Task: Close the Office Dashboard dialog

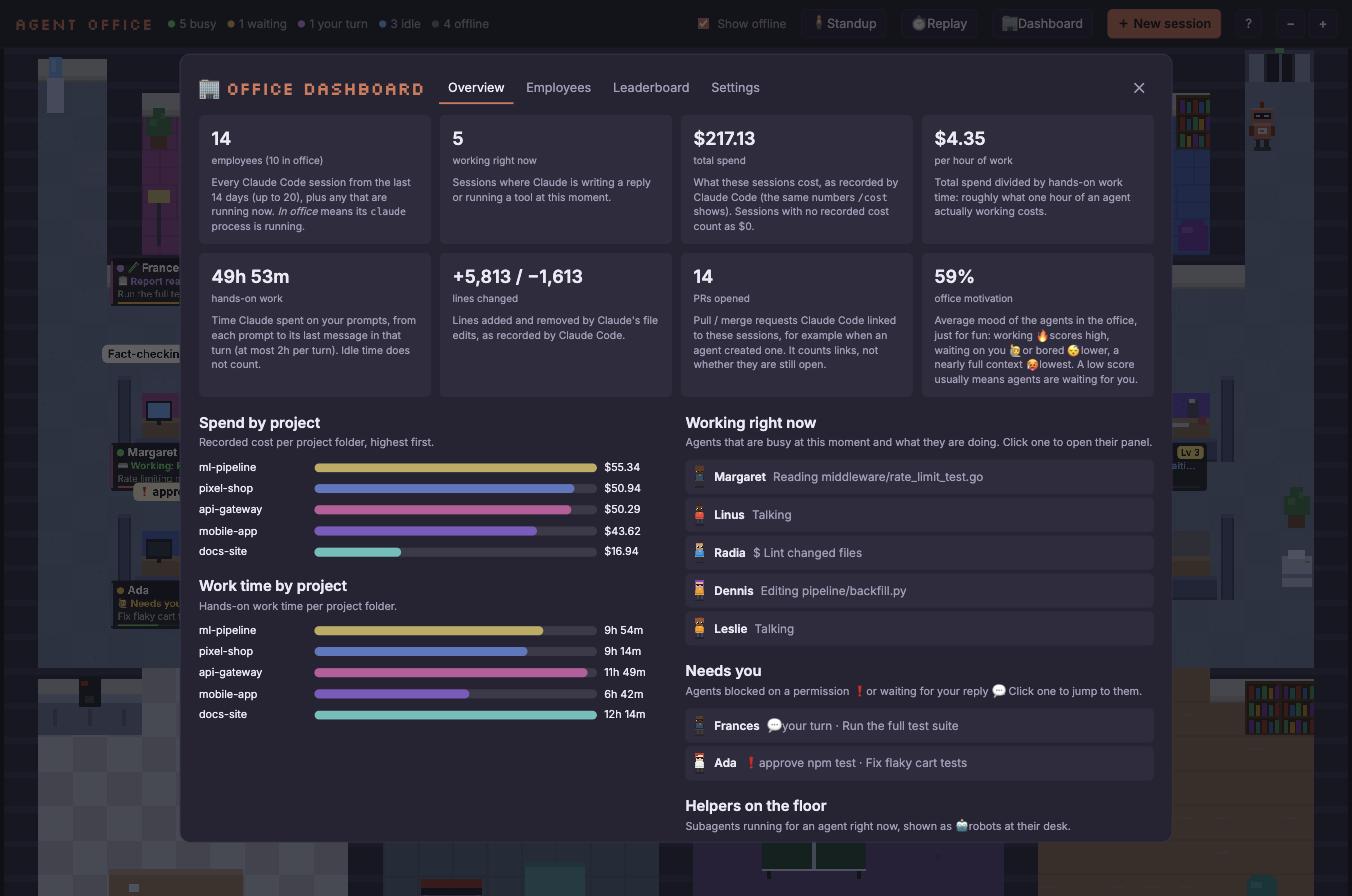Action: point(1139,88)
